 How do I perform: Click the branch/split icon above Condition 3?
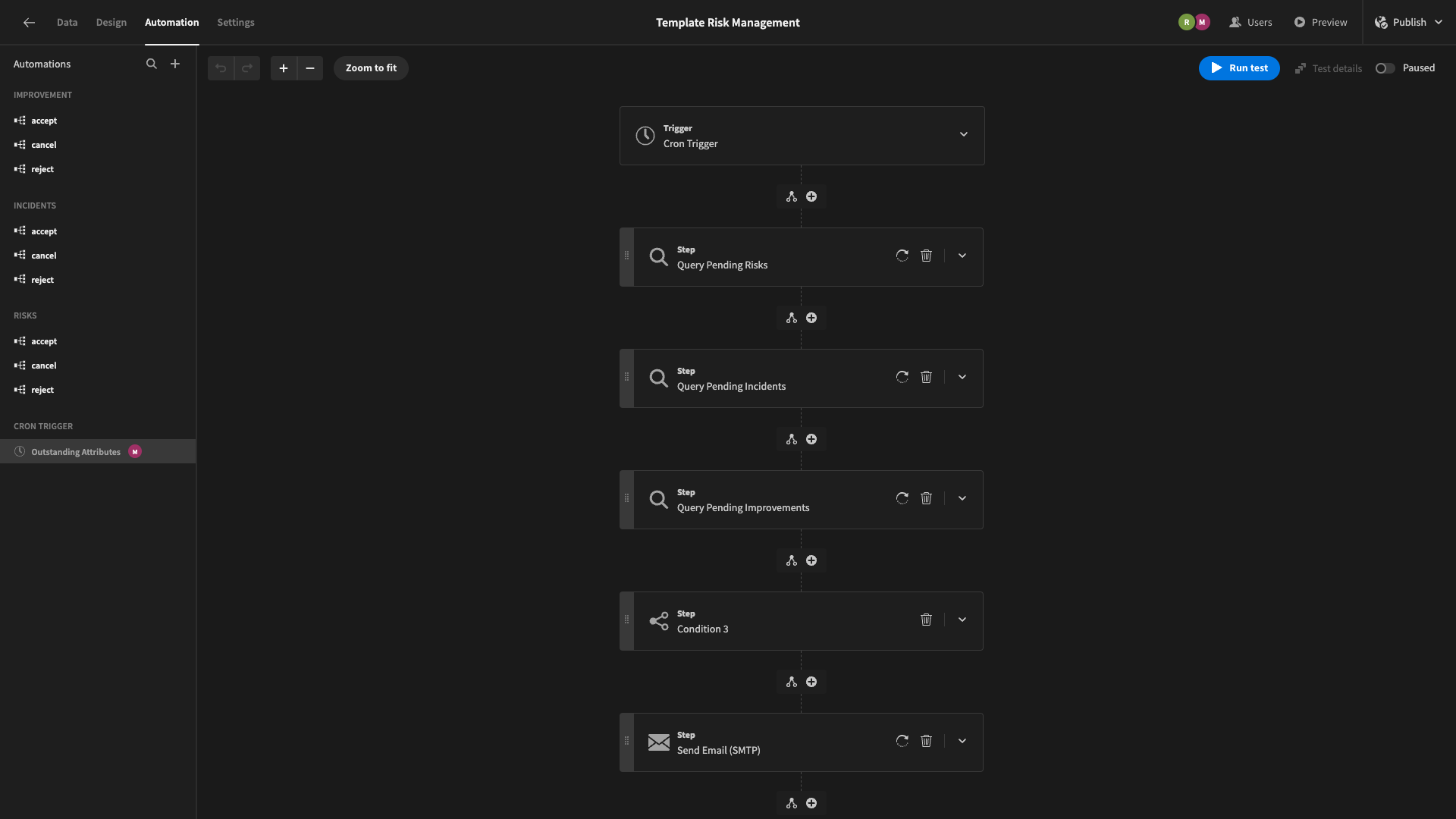point(791,561)
